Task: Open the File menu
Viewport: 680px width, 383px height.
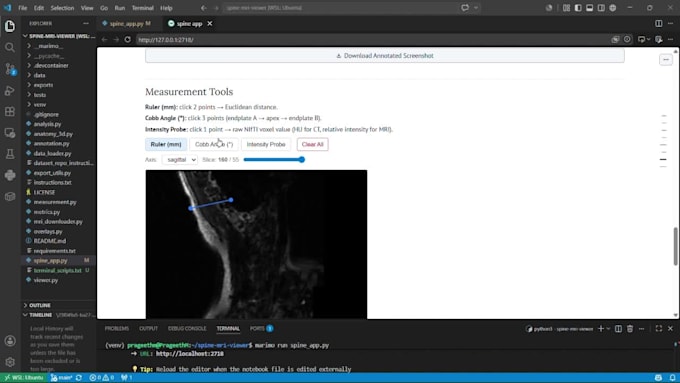Action: pyautogui.click(x=23, y=8)
